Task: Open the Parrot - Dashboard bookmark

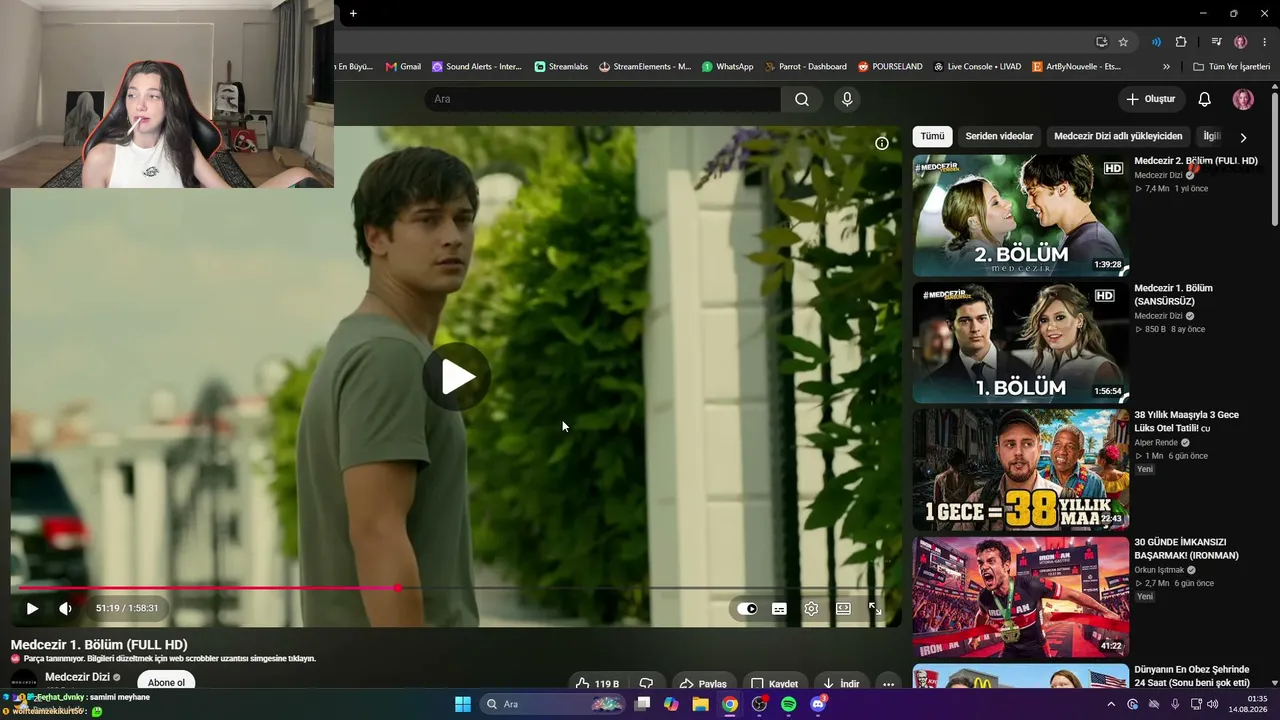Action: (x=806, y=67)
